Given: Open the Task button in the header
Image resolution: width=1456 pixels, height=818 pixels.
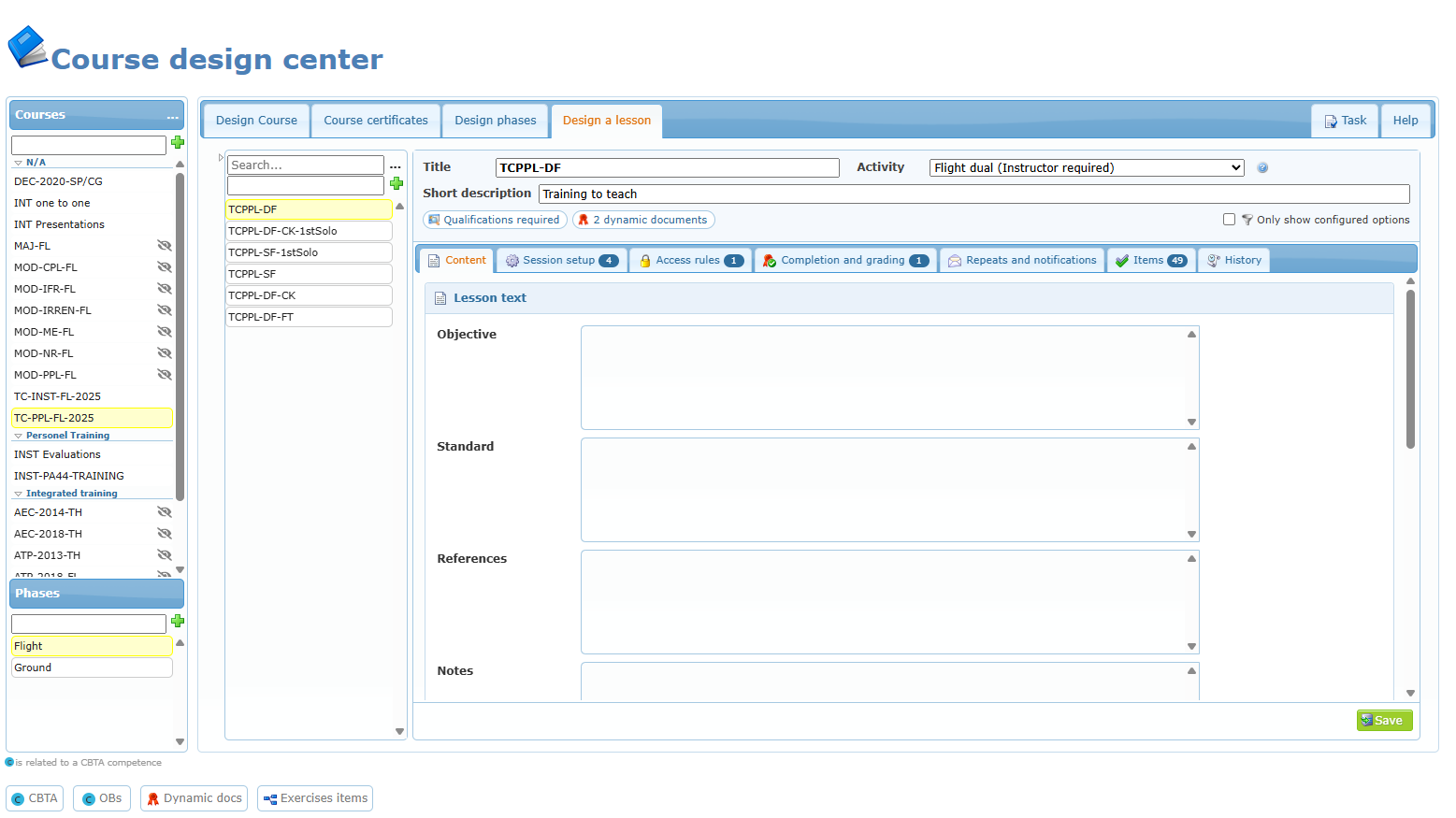Looking at the screenshot, I should click(x=1345, y=121).
